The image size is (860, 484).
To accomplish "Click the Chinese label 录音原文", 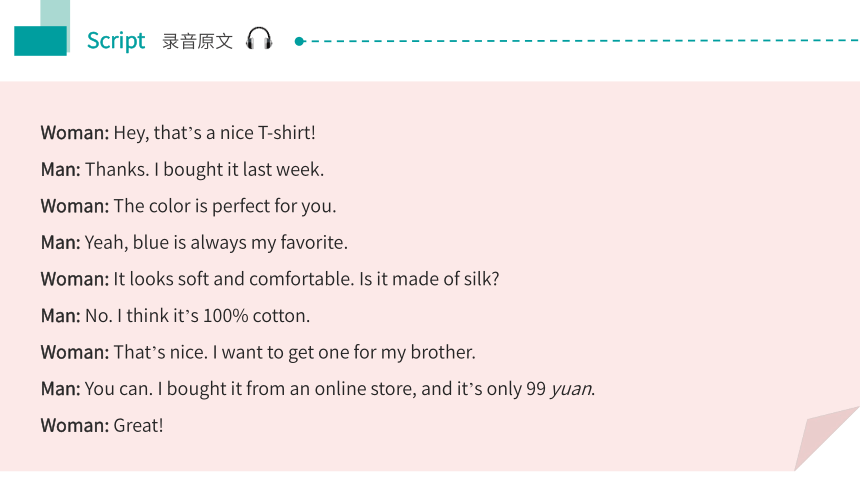I will (x=197, y=41).
